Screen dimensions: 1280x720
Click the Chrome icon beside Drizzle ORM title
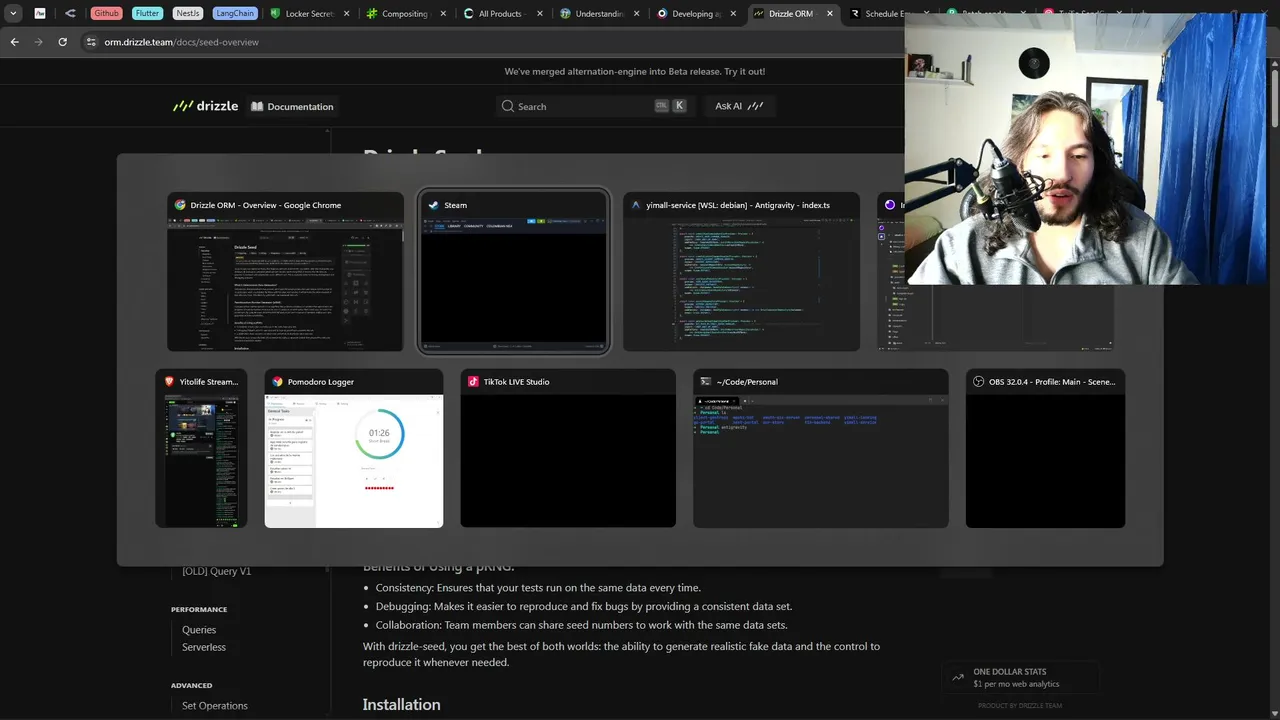(180, 205)
